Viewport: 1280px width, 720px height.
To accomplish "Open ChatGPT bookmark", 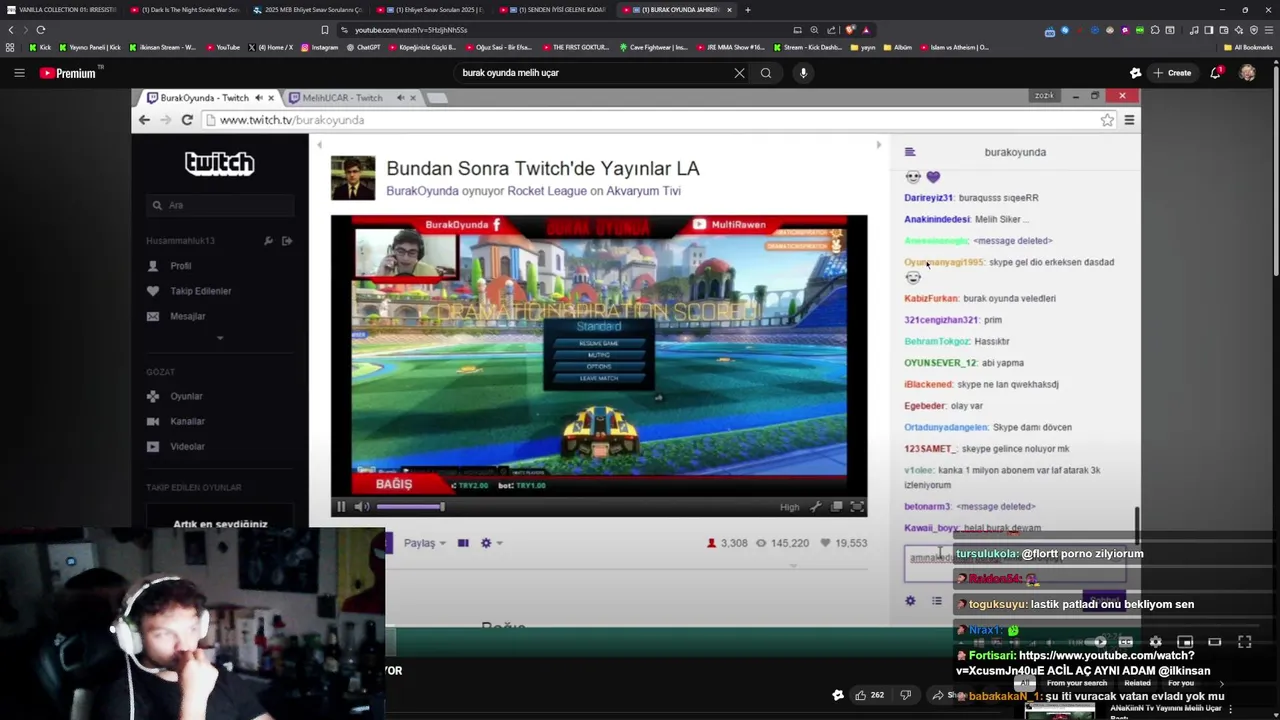I will click(x=363, y=47).
